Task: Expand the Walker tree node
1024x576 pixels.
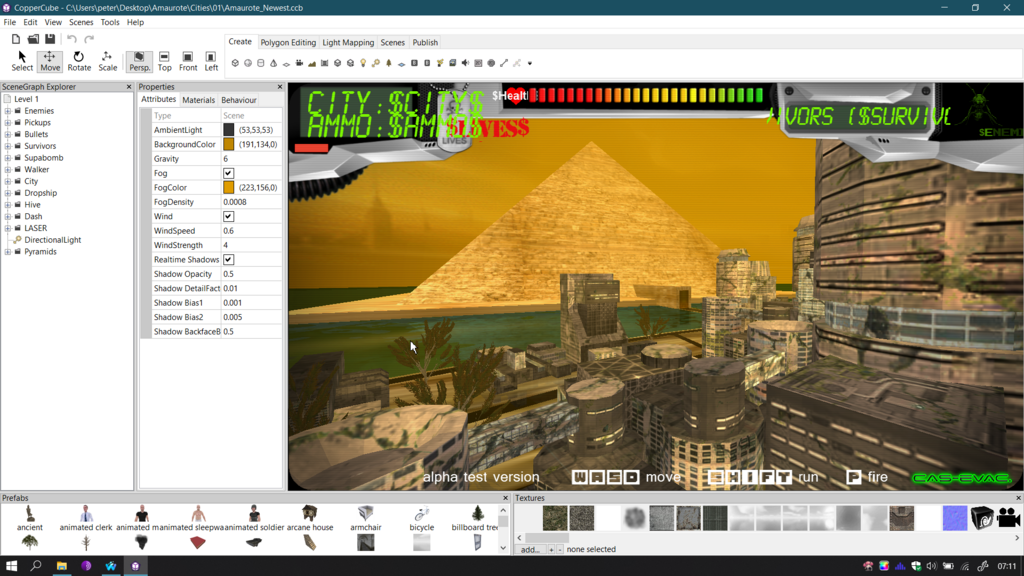Action: click(8, 170)
